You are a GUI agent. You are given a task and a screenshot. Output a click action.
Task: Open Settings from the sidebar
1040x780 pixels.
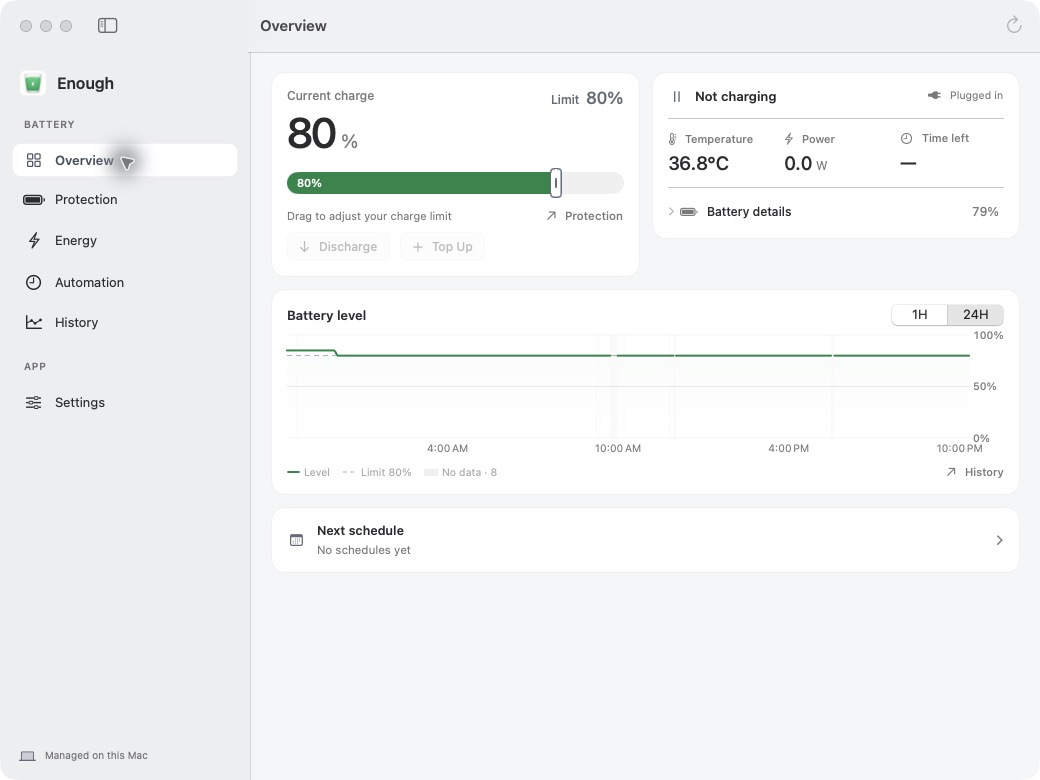[x=125, y=403]
